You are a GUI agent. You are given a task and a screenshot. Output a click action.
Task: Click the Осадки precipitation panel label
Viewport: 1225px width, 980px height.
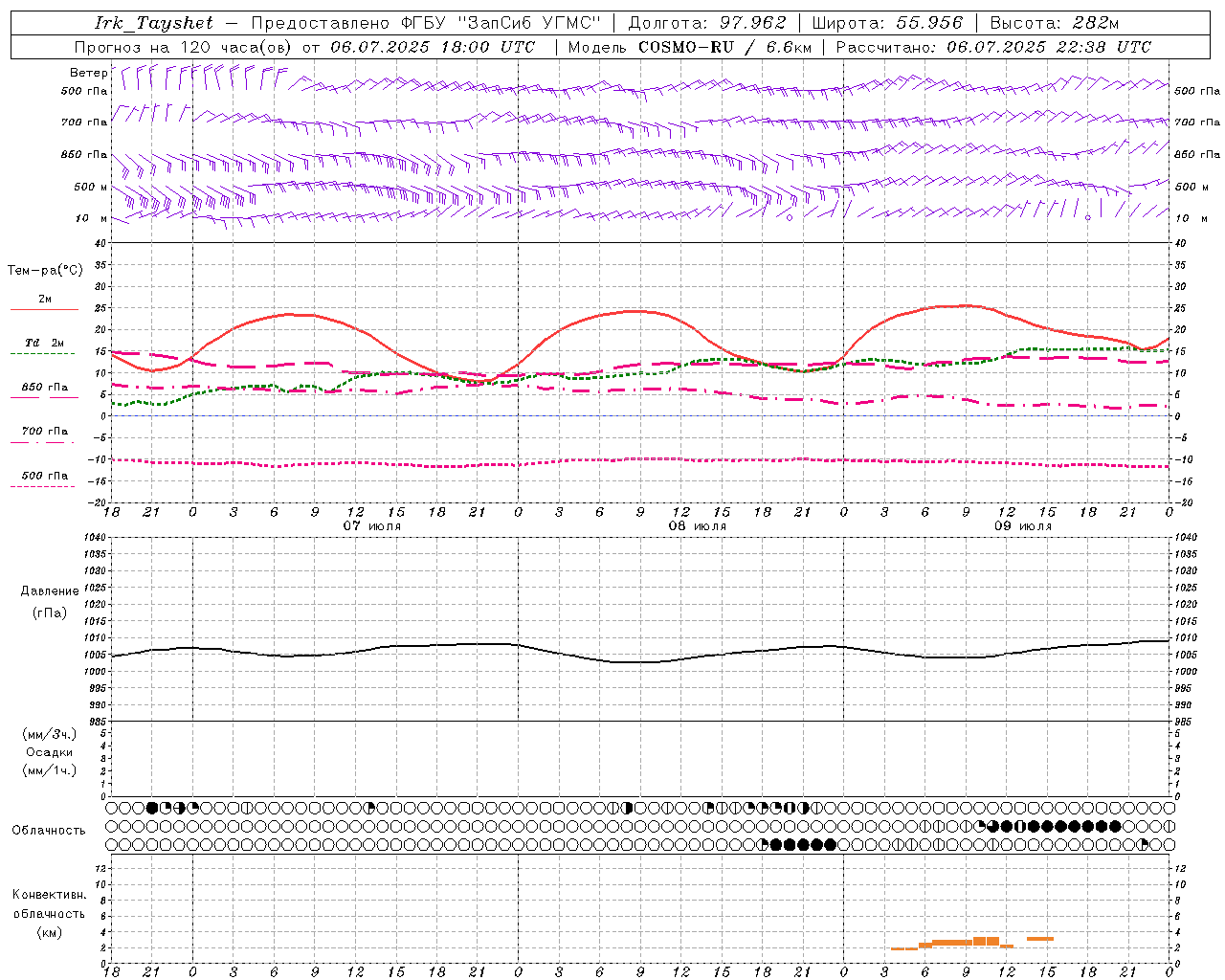point(50,752)
